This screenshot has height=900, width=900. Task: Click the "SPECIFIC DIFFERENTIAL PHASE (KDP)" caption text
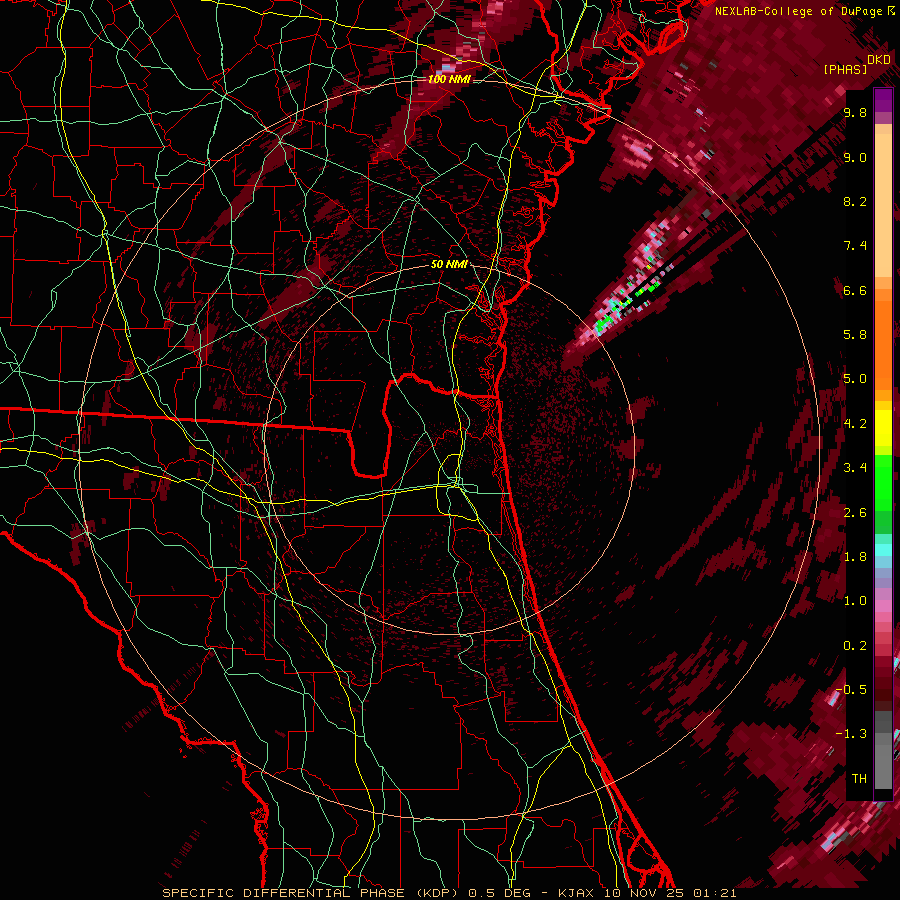click(x=312, y=893)
